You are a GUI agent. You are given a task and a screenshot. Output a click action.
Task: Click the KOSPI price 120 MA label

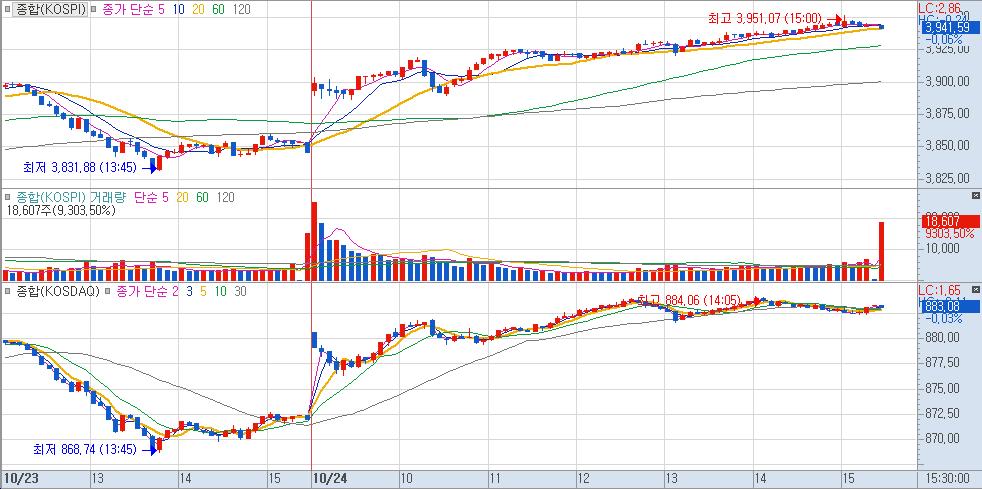pos(241,10)
